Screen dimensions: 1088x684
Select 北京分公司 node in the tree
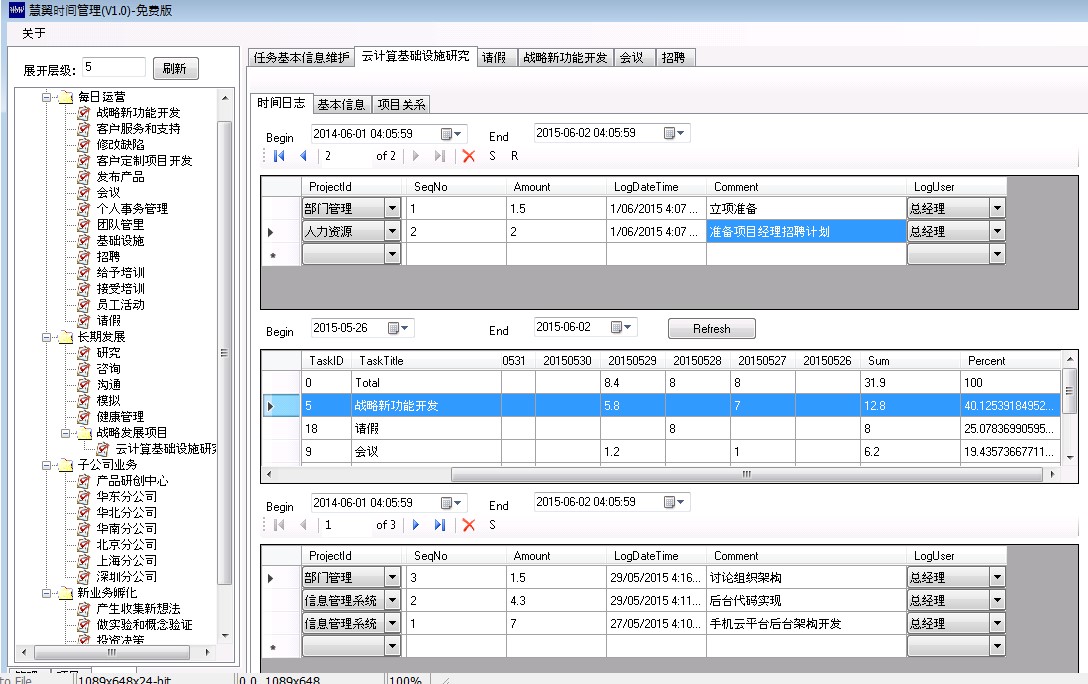(126, 545)
